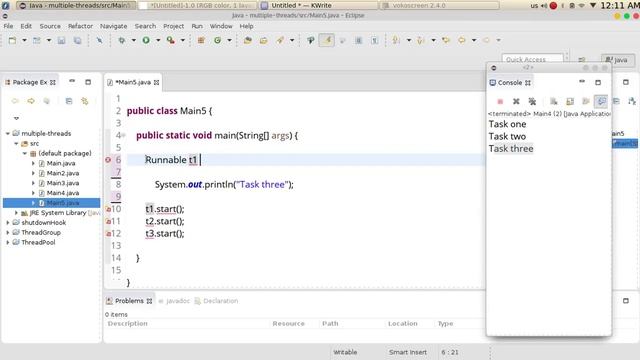This screenshot has width=640, height=360.
Task: Select the Java perspective button
Action: coord(617,60)
